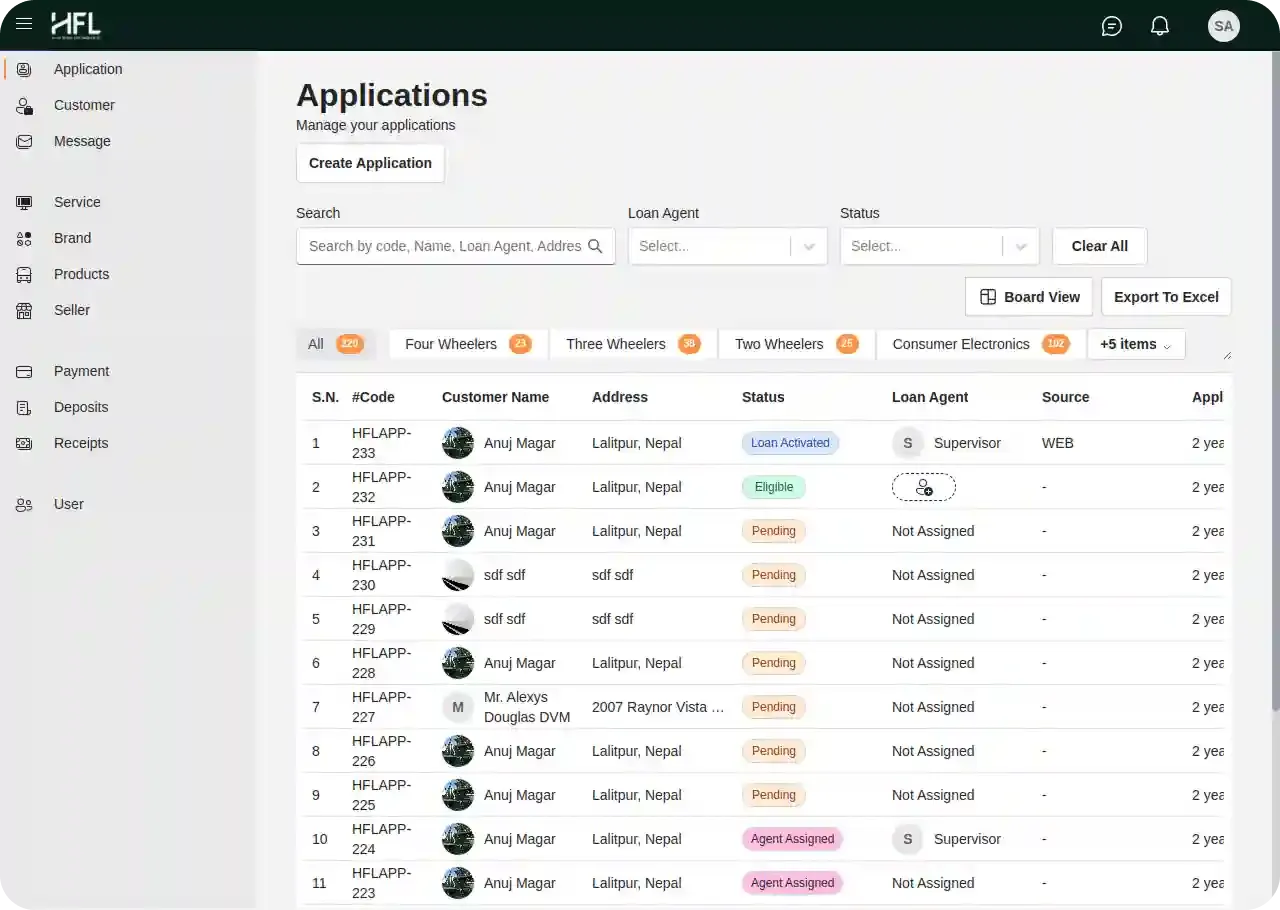This screenshot has width=1280, height=910.
Task: Select the Consumer Electronics tab
Action: pyautogui.click(x=981, y=344)
